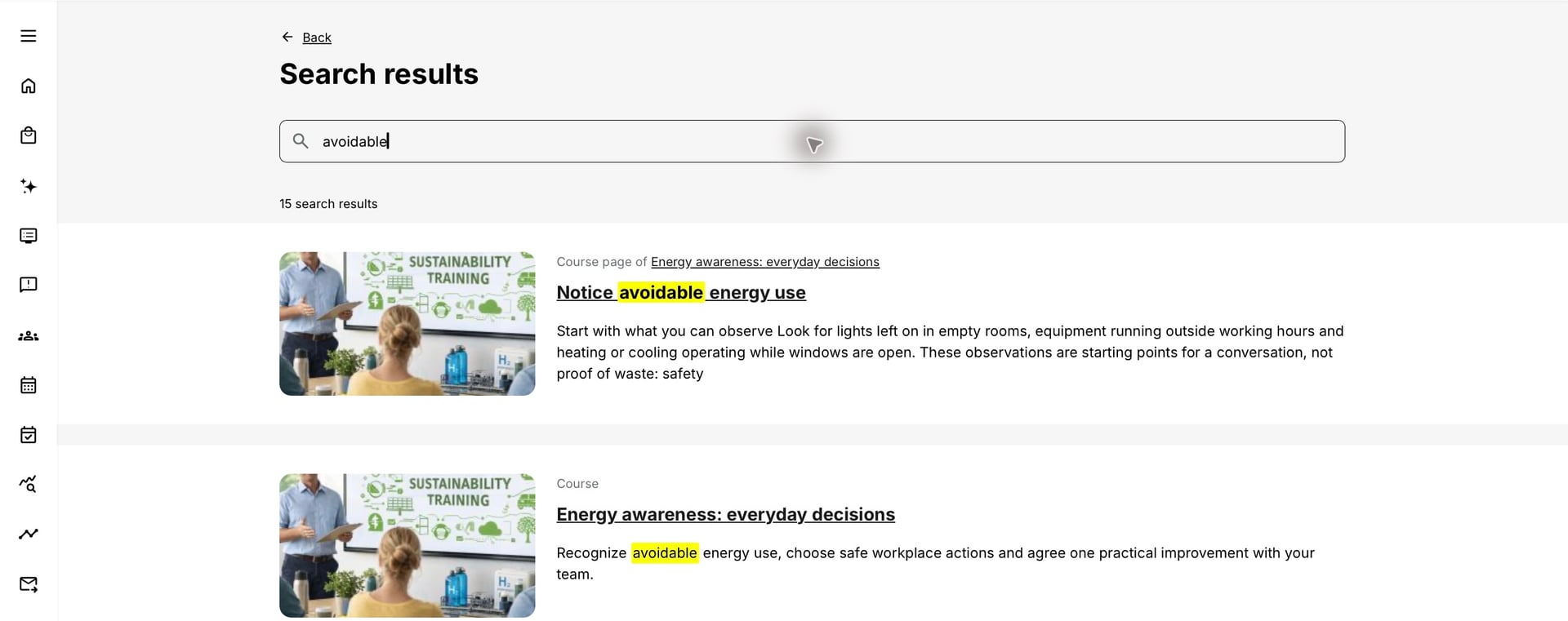The width and height of the screenshot is (1568, 621).
Task: Open Notice avoidable energy use result
Action: click(681, 292)
